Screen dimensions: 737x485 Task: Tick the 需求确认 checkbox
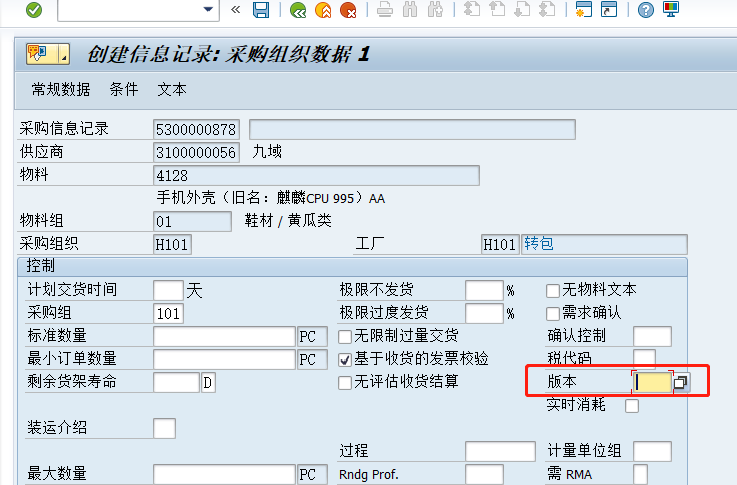552,314
